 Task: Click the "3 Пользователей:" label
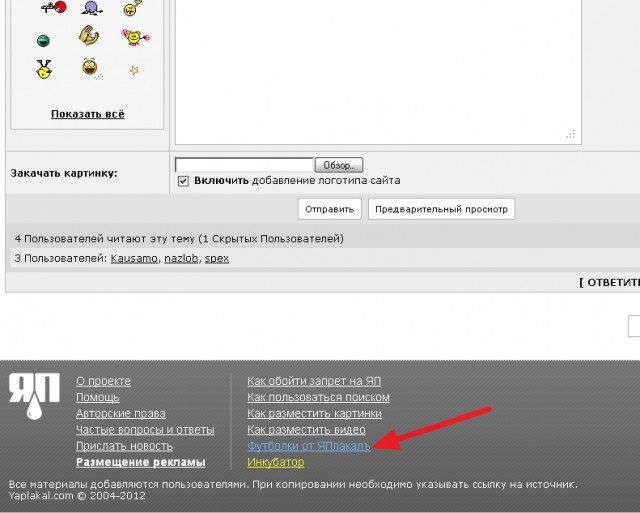click(61, 258)
